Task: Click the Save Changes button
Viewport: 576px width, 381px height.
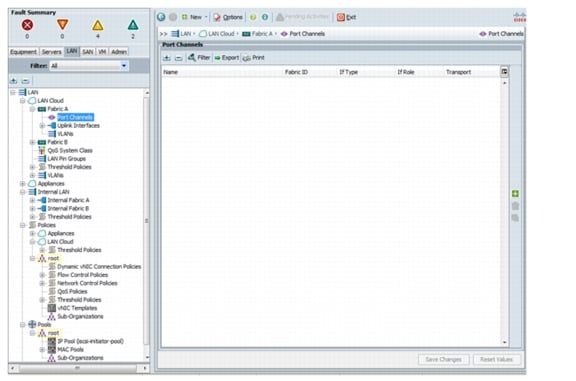Action: [x=443, y=359]
